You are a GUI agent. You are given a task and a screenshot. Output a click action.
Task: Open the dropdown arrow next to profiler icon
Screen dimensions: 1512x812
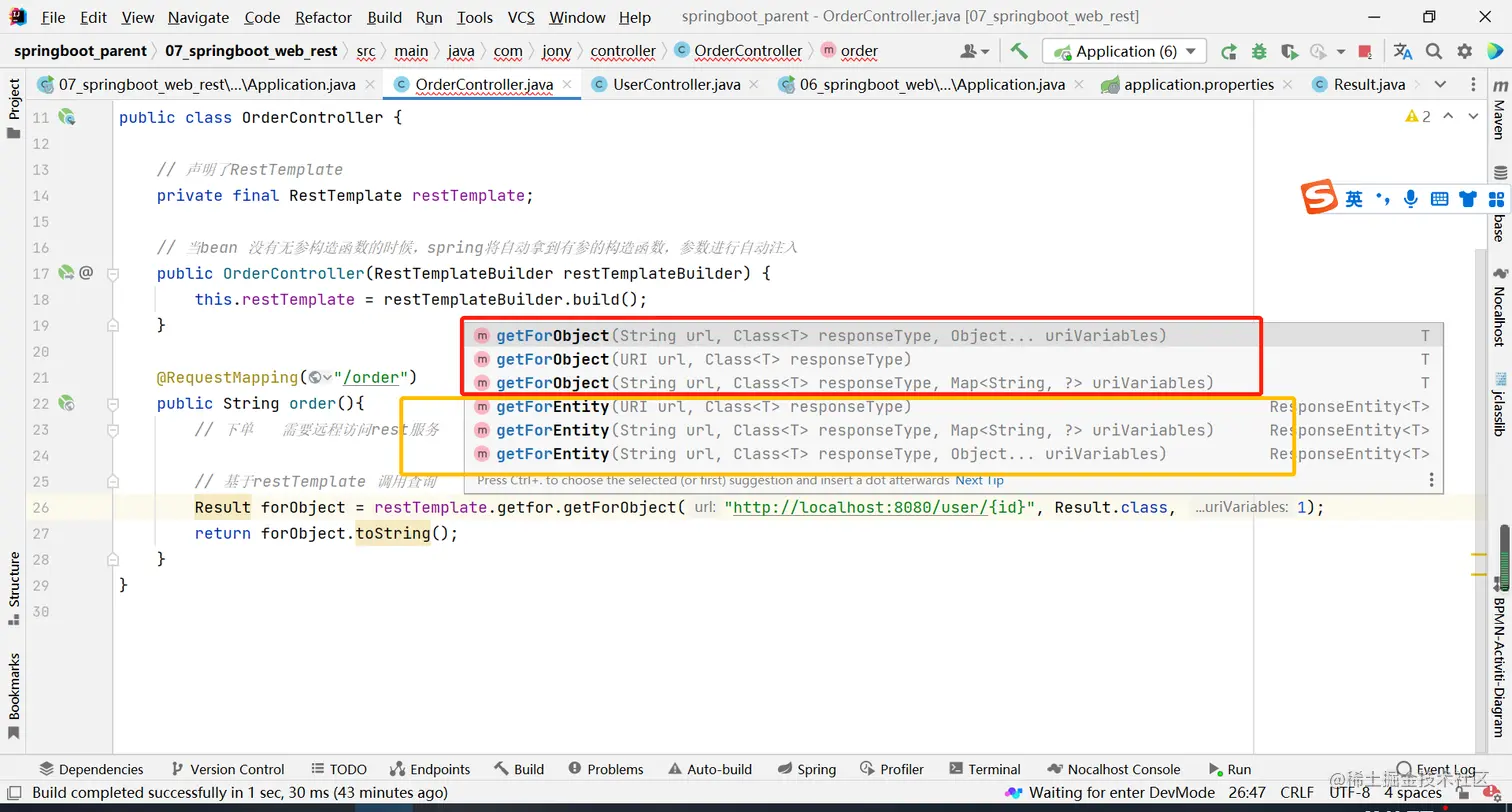click(x=1339, y=52)
